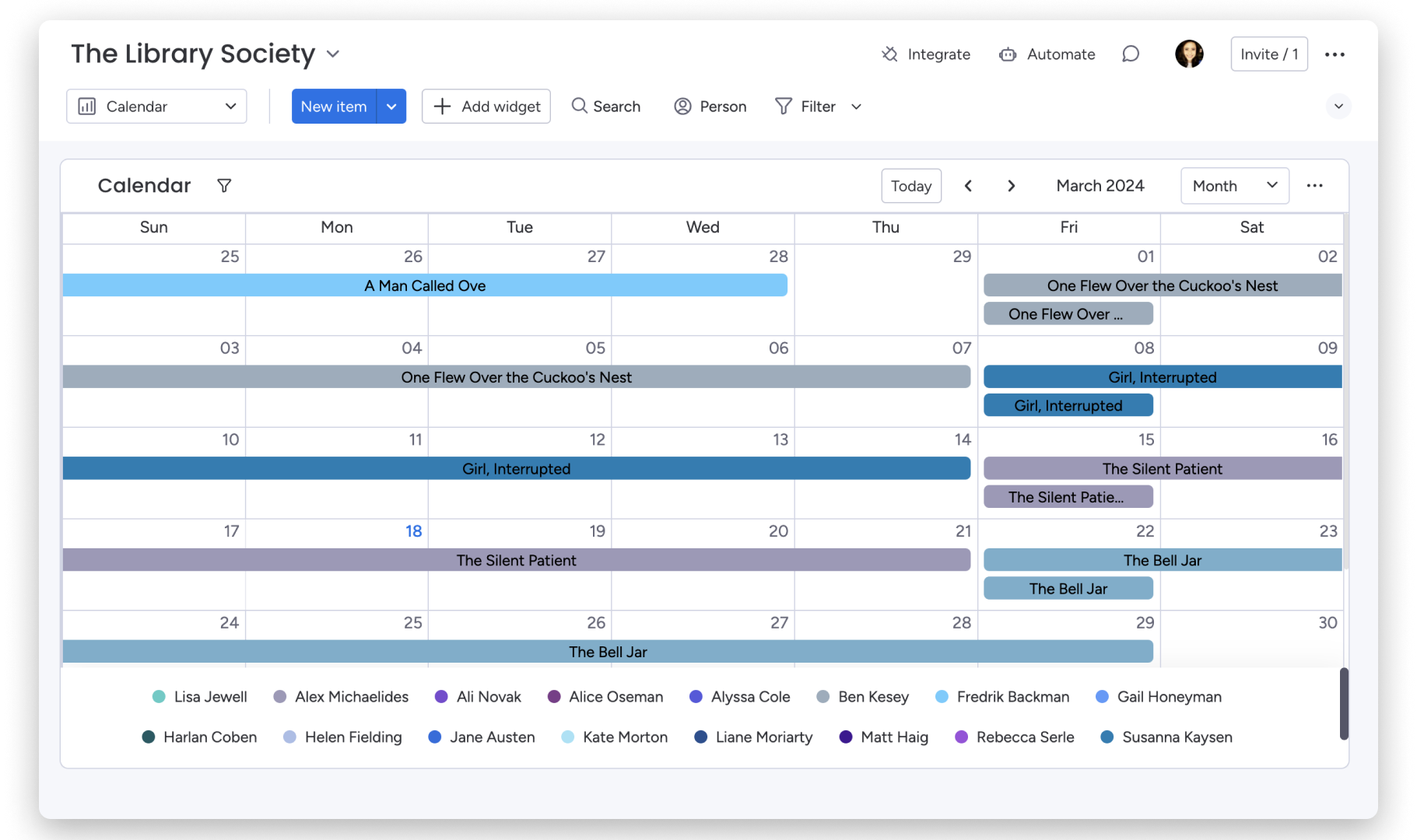Open the conversation bubble icon
1417x840 pixels.
tap(1131, 54)
